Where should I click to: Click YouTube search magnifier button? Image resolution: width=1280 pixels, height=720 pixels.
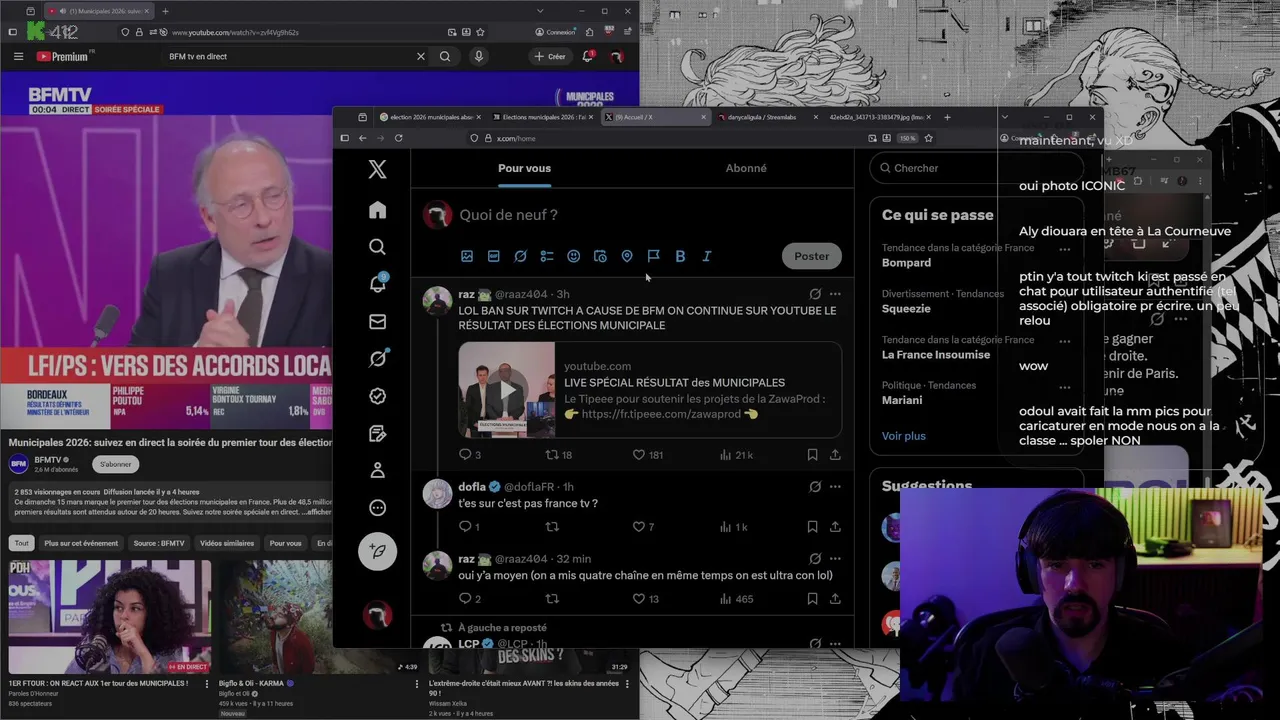[445, 57]
